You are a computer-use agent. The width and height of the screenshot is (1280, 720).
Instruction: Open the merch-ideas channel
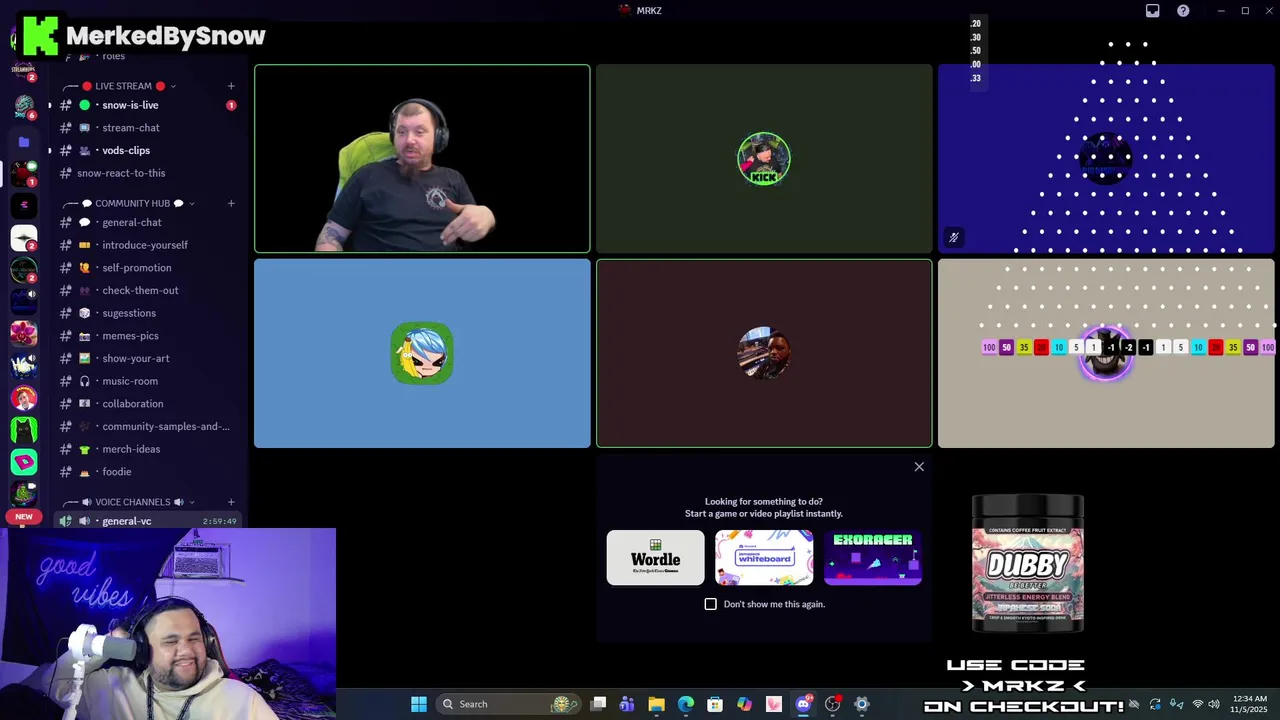tap(147, 449)
